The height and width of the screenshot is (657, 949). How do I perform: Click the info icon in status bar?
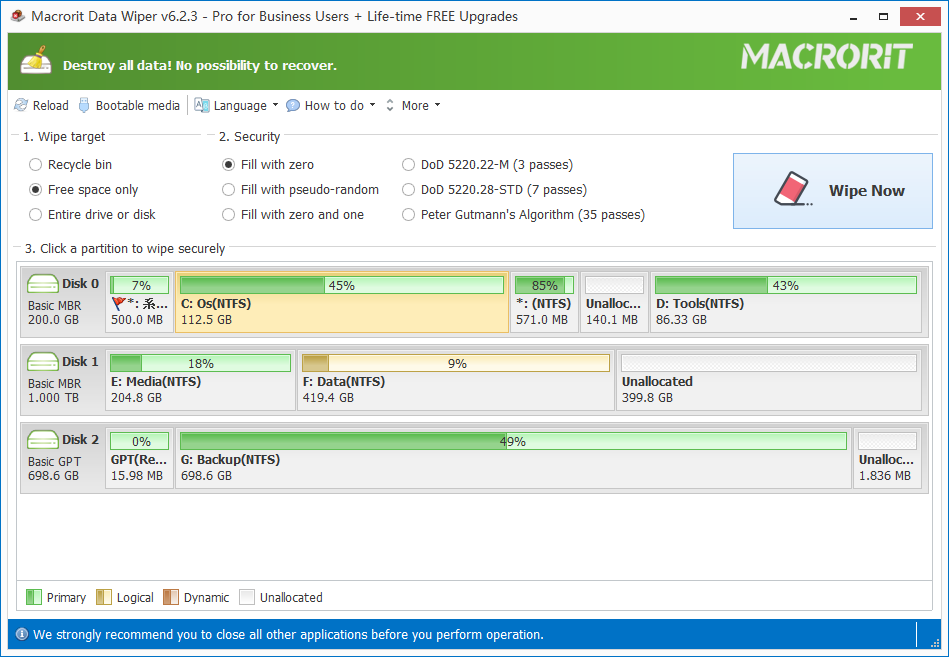click(x=21, y=634)
